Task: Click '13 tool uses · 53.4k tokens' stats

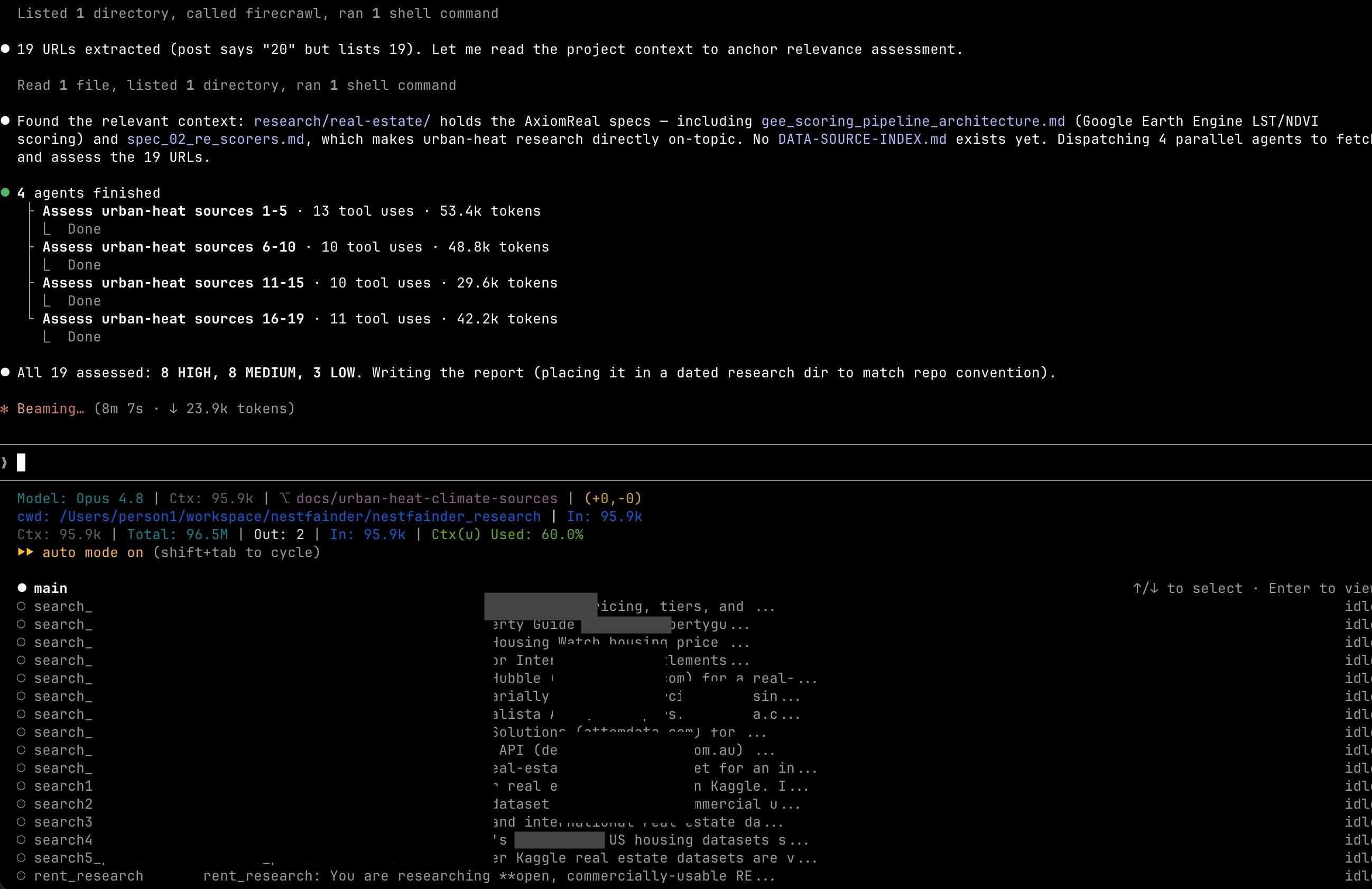Action: [427, 211]
